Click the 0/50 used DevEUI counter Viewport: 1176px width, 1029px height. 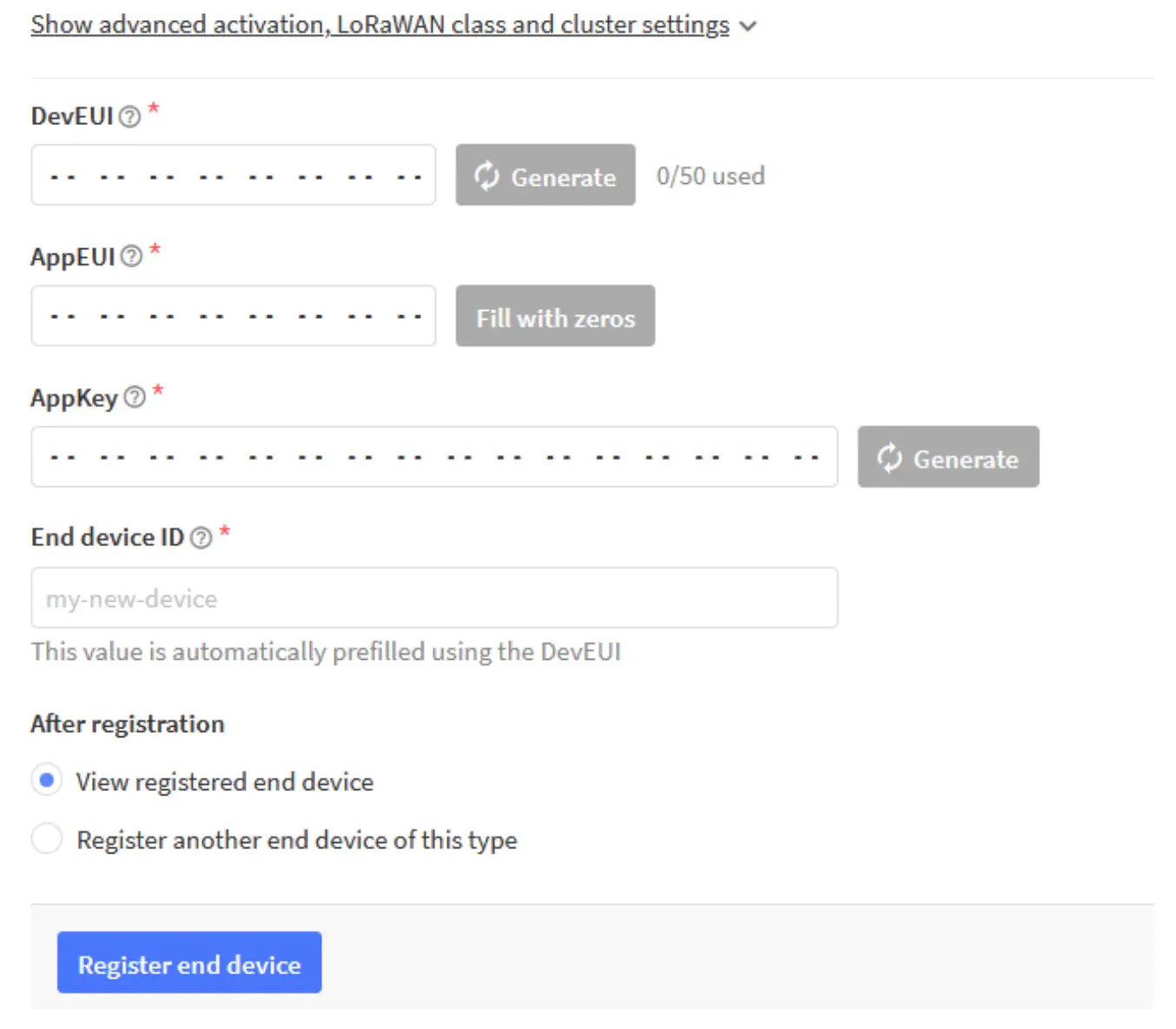710,175
